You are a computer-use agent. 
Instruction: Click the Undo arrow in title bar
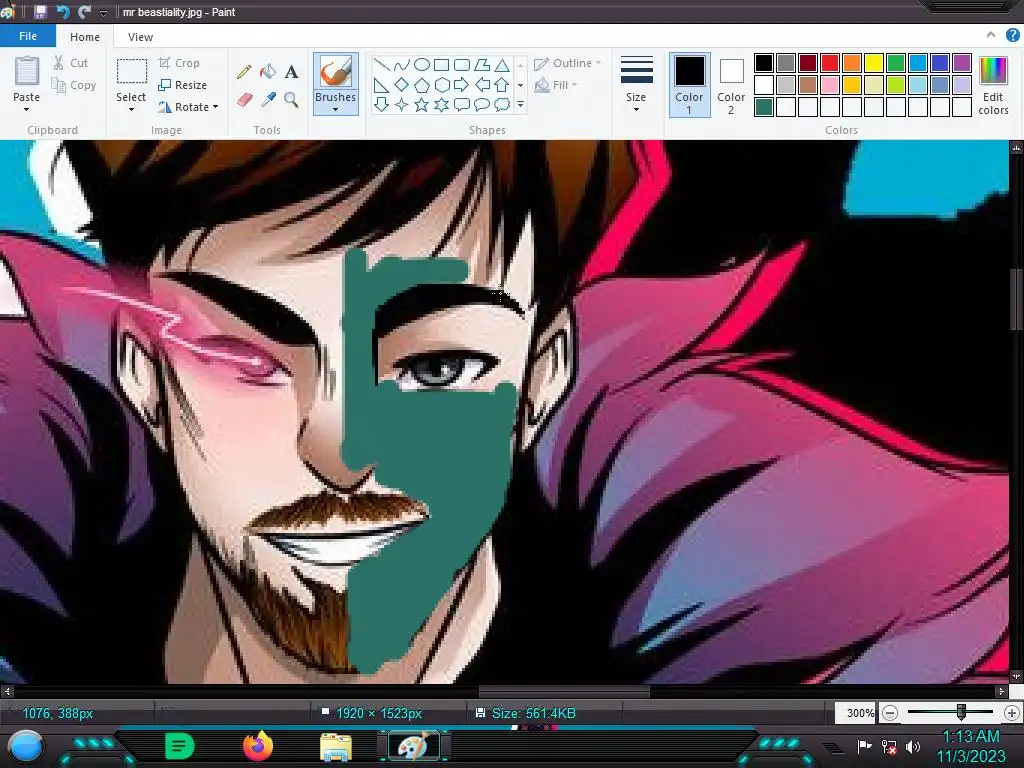(x=63, y=12)
